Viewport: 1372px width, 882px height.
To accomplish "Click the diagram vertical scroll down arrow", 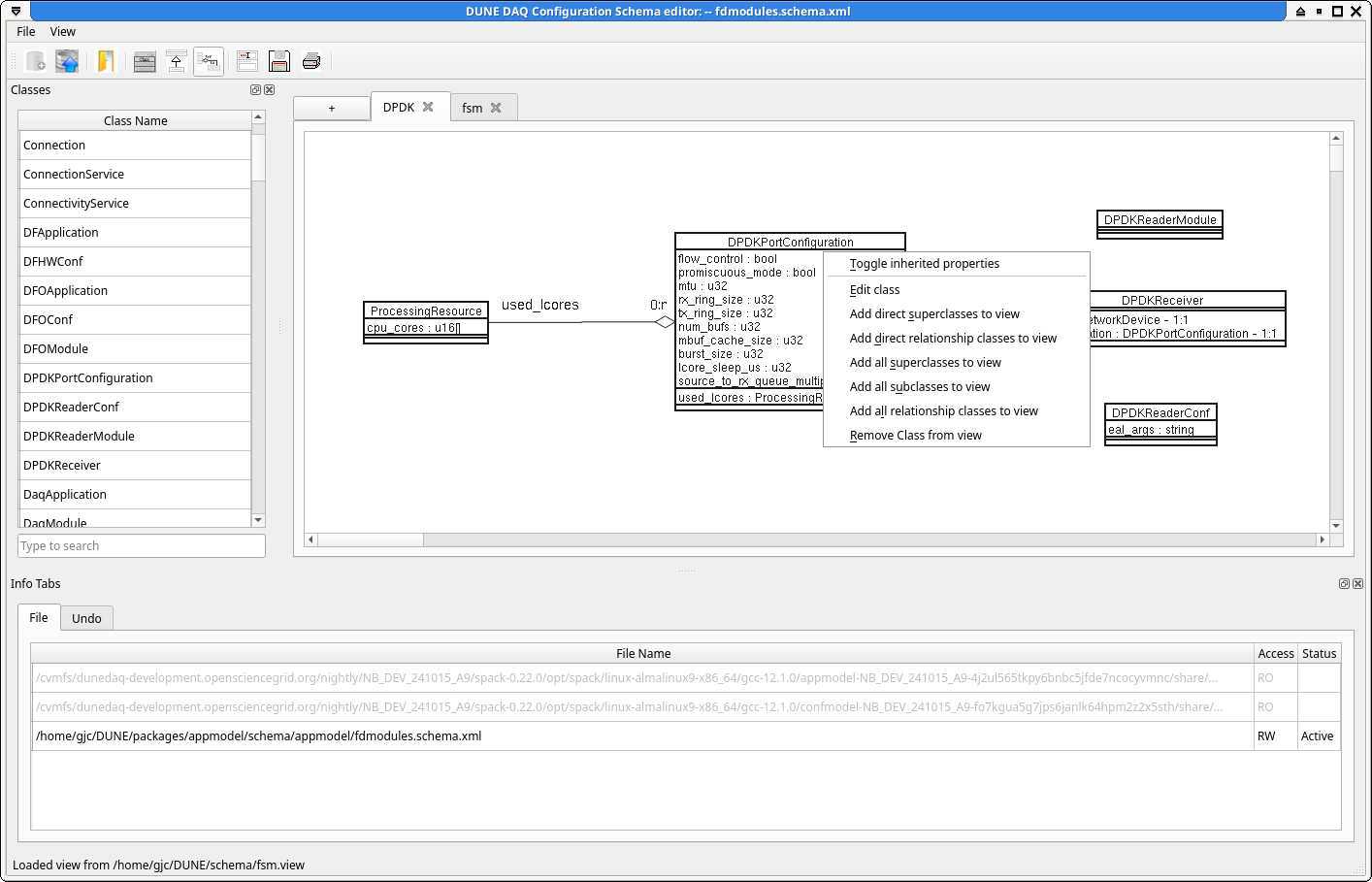I will 1336,526.
